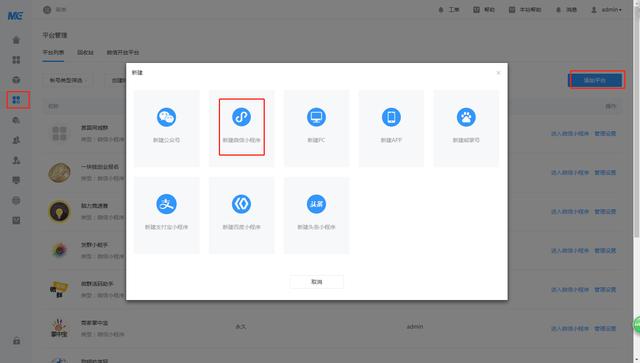Viewport: 640px width, 363px height.
Task: Open the admin user dropdown
Action: (x=607, y=9)
